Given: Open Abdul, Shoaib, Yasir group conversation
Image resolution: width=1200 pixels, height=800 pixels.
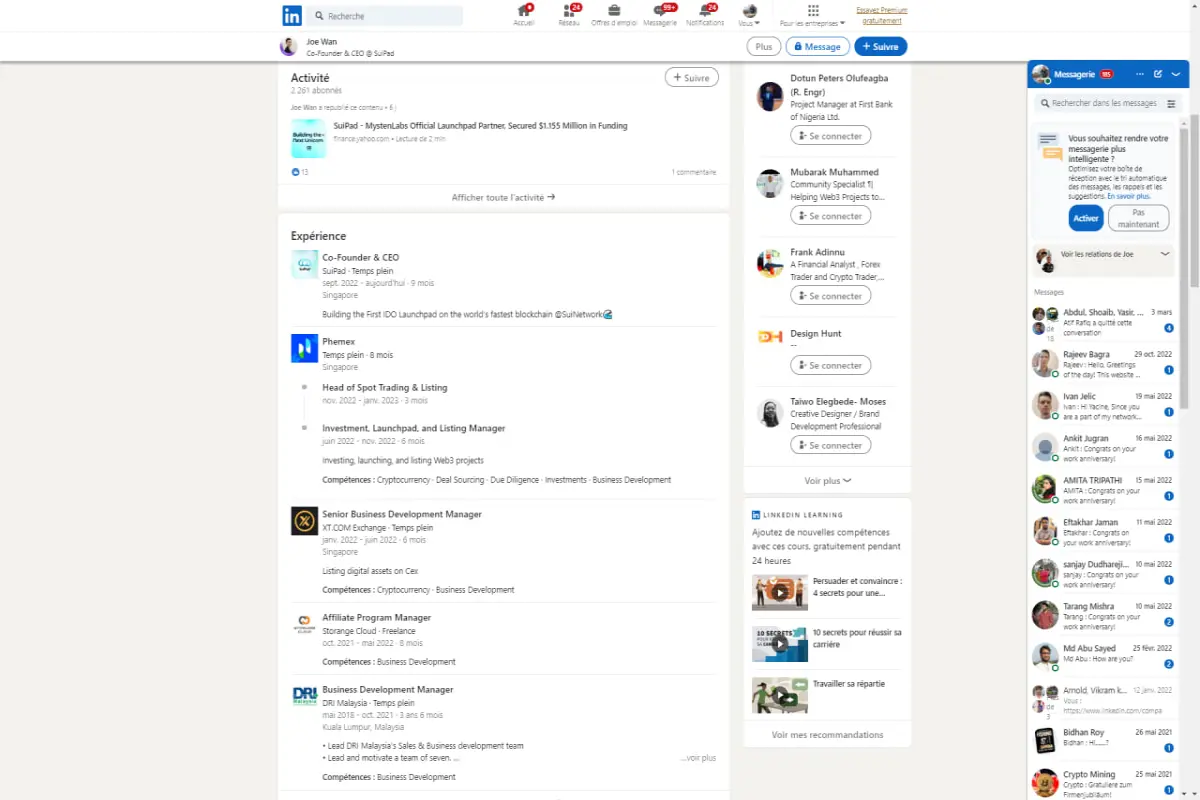Looking at the screenshot, I should 1104,322.
